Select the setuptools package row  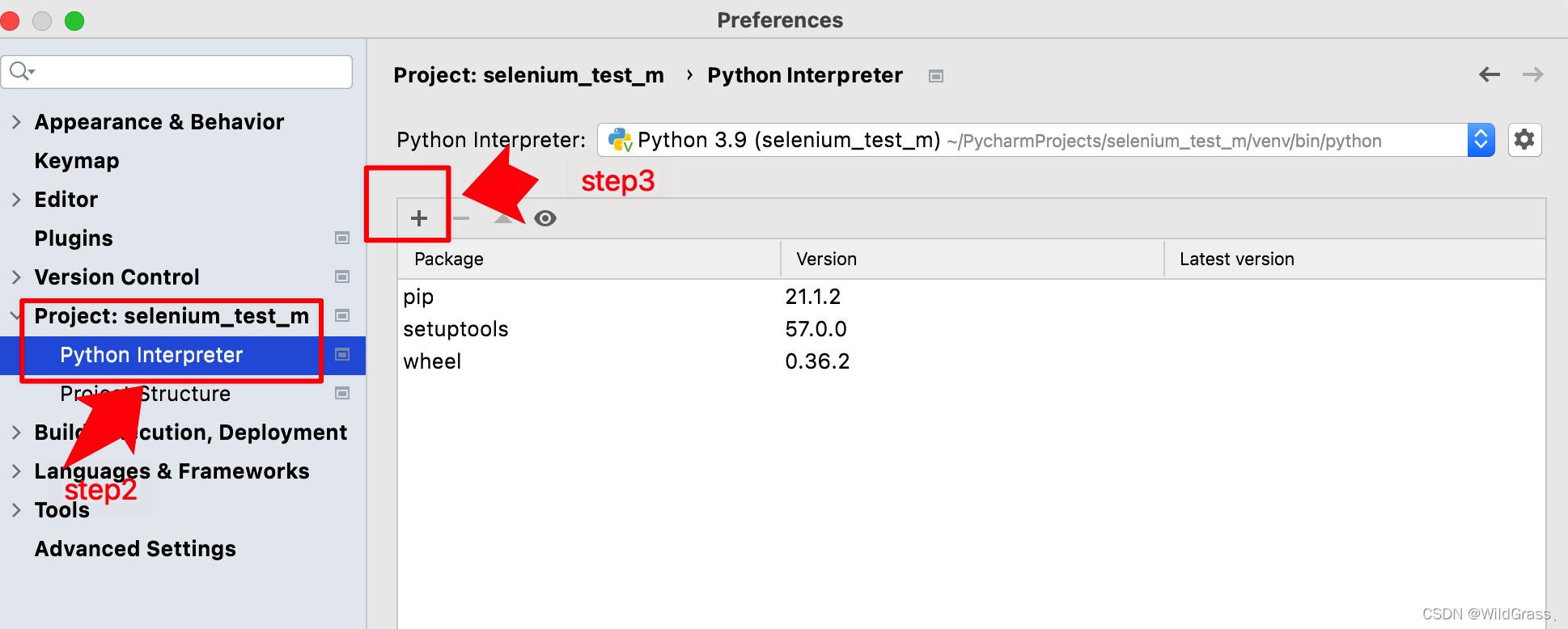tap(972, 329)
